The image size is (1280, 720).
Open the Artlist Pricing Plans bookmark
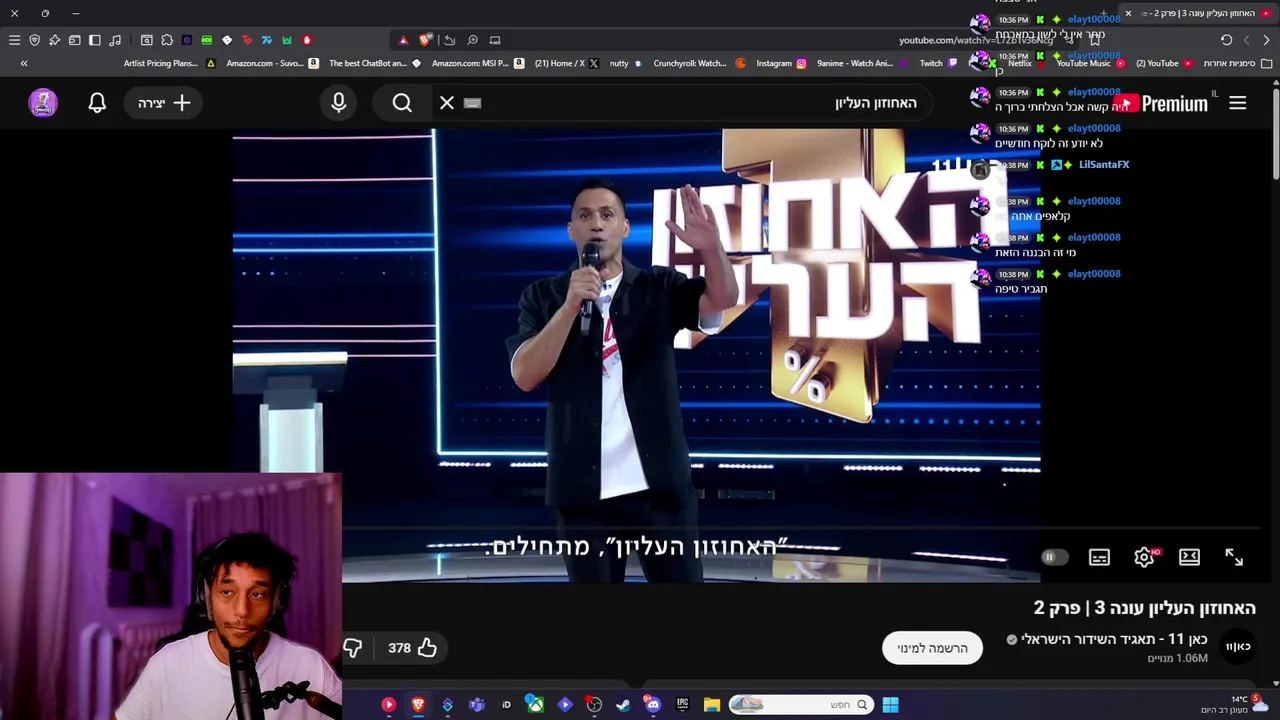(x=169, y=63)
